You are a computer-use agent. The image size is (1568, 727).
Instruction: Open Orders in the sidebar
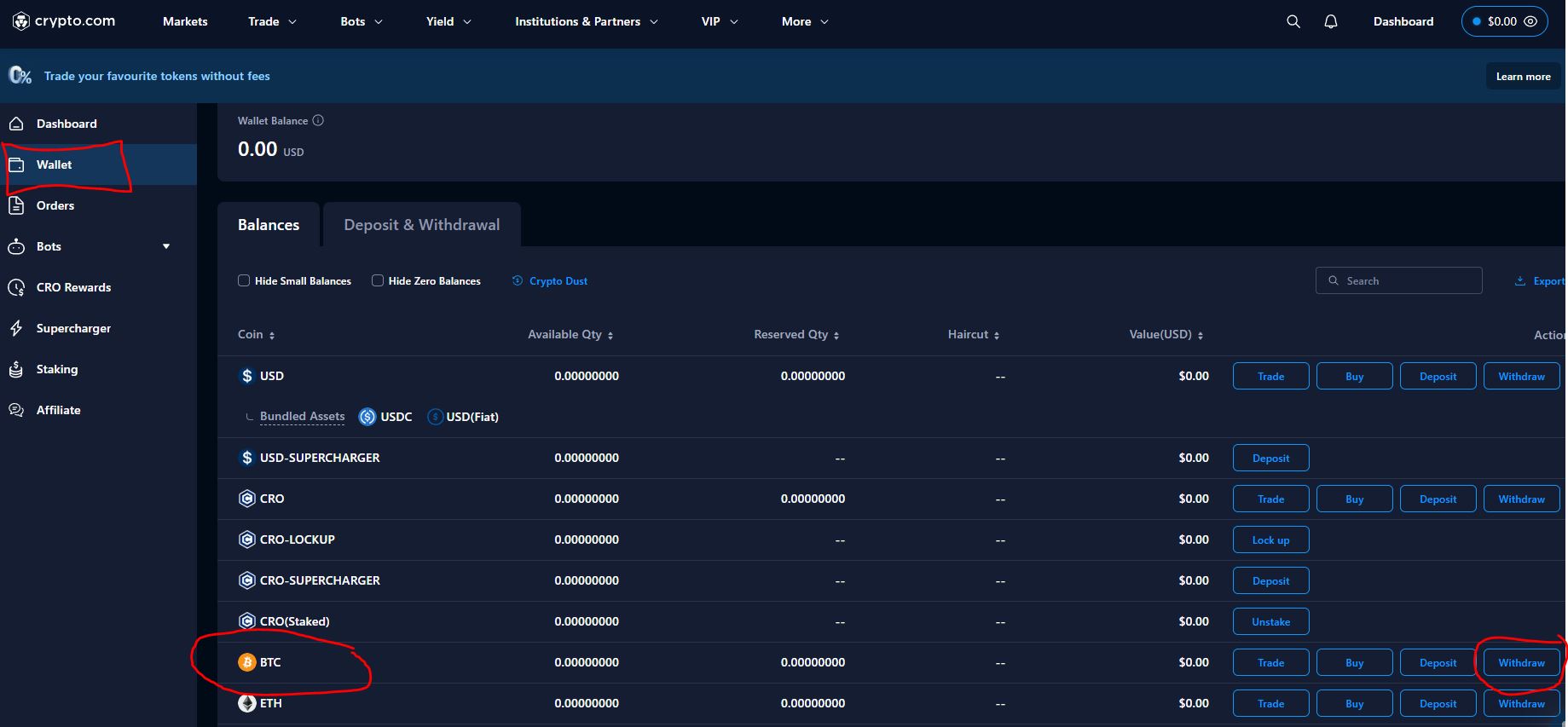[55, 205]
